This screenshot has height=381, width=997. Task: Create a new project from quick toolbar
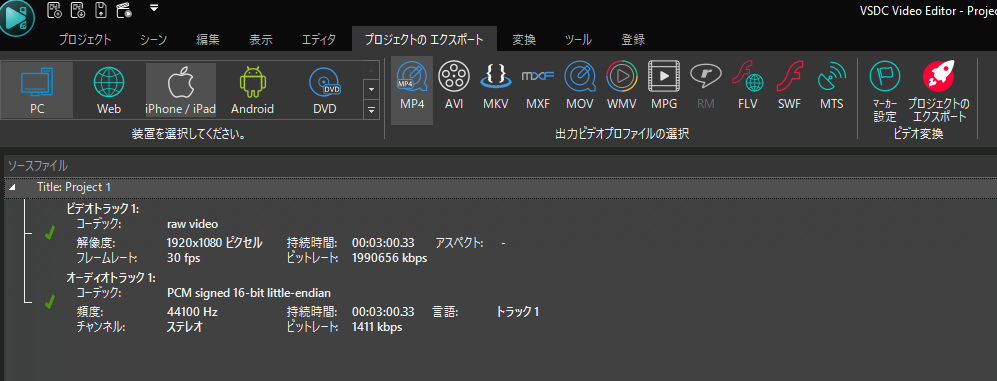55,10
